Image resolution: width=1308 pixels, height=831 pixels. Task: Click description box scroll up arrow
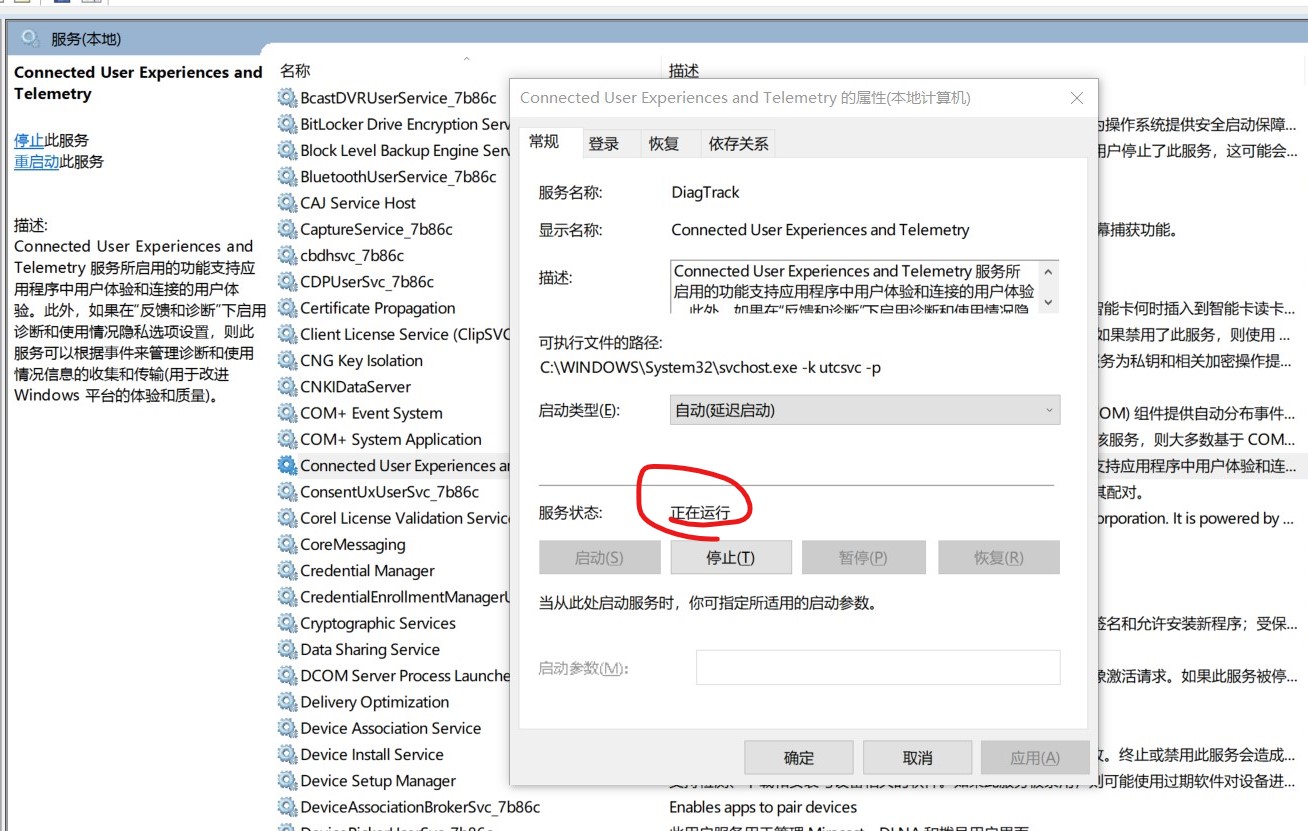coord(1048,272)
